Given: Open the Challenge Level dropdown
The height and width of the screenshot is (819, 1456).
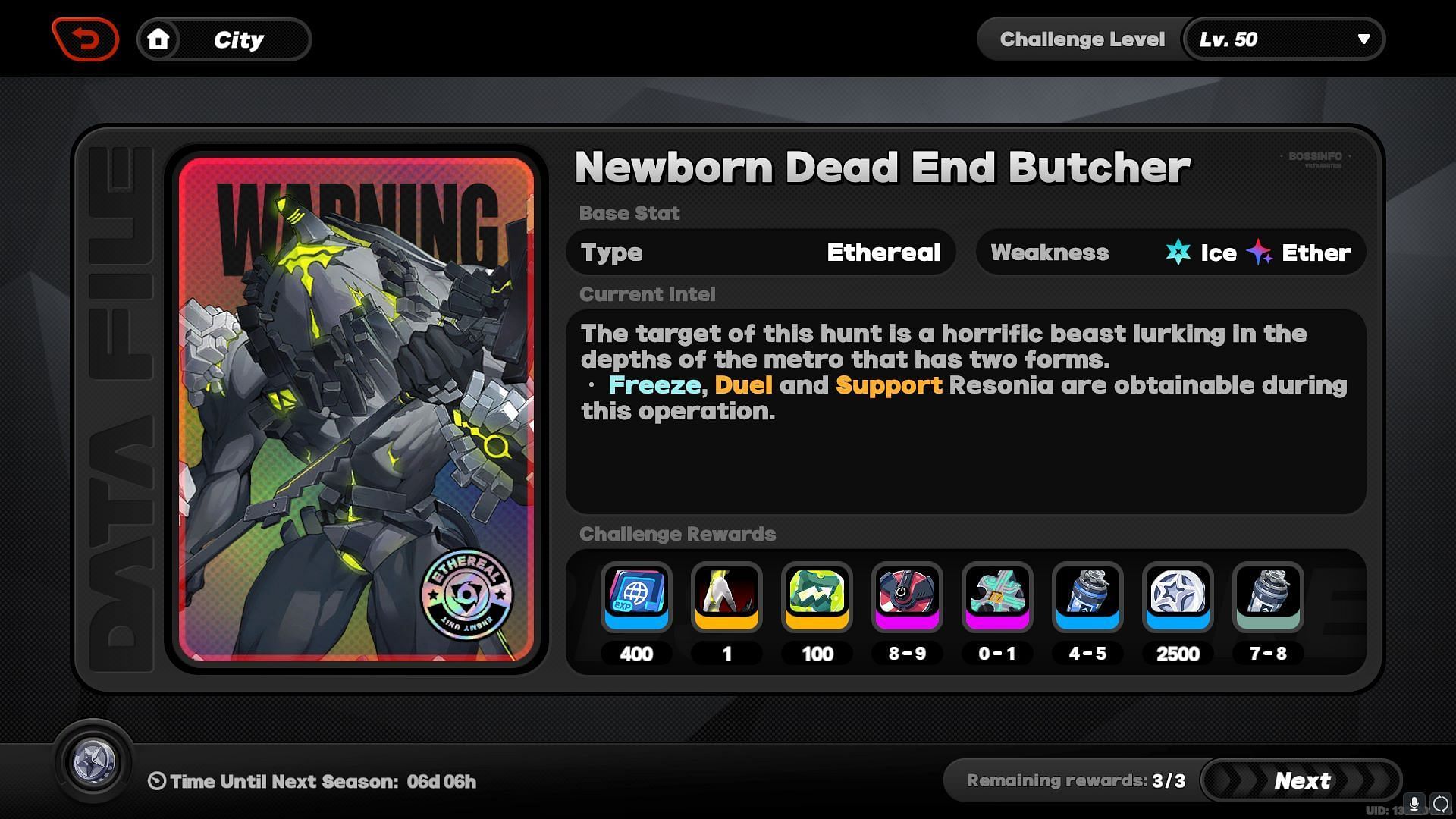Looking at the screenshot, I should point(1284,39).
